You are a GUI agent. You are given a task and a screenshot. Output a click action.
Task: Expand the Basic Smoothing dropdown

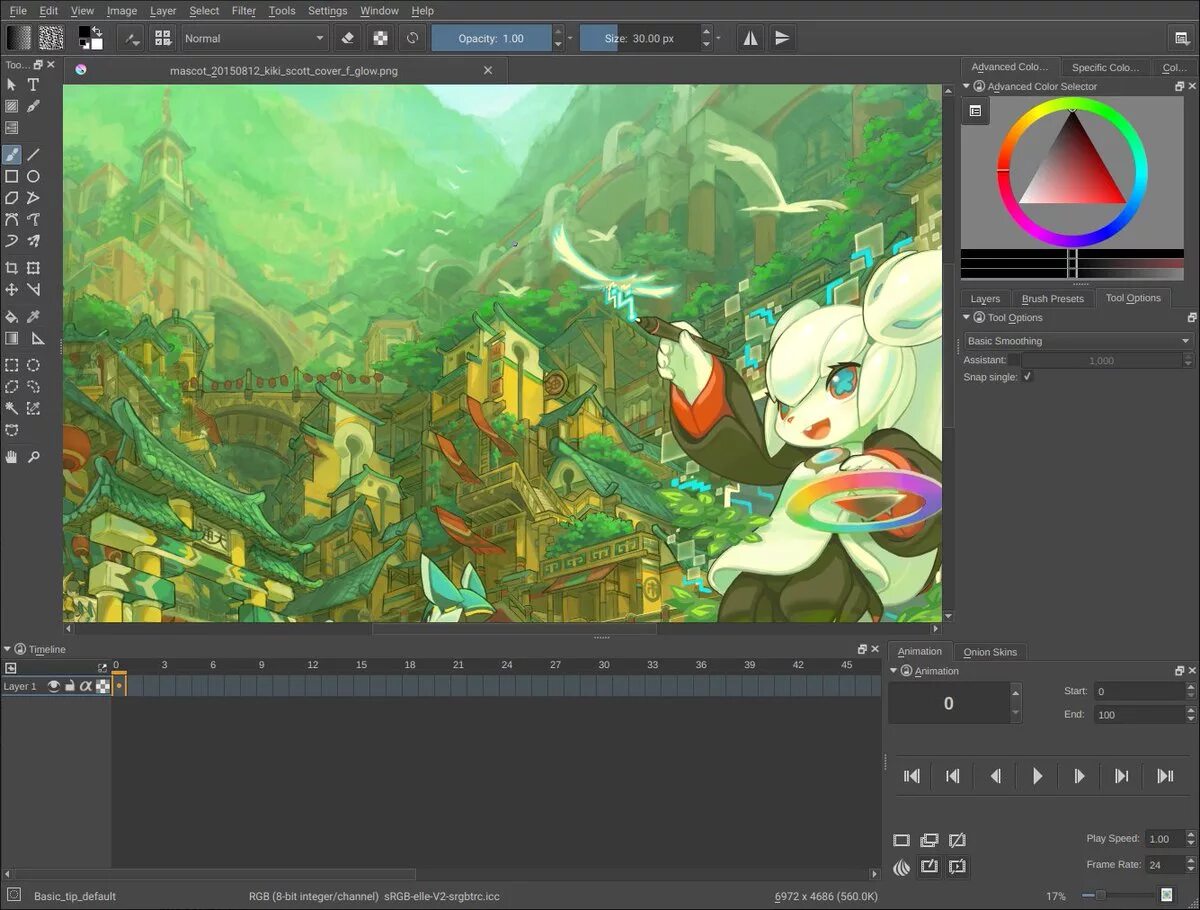coord(1078,341)
